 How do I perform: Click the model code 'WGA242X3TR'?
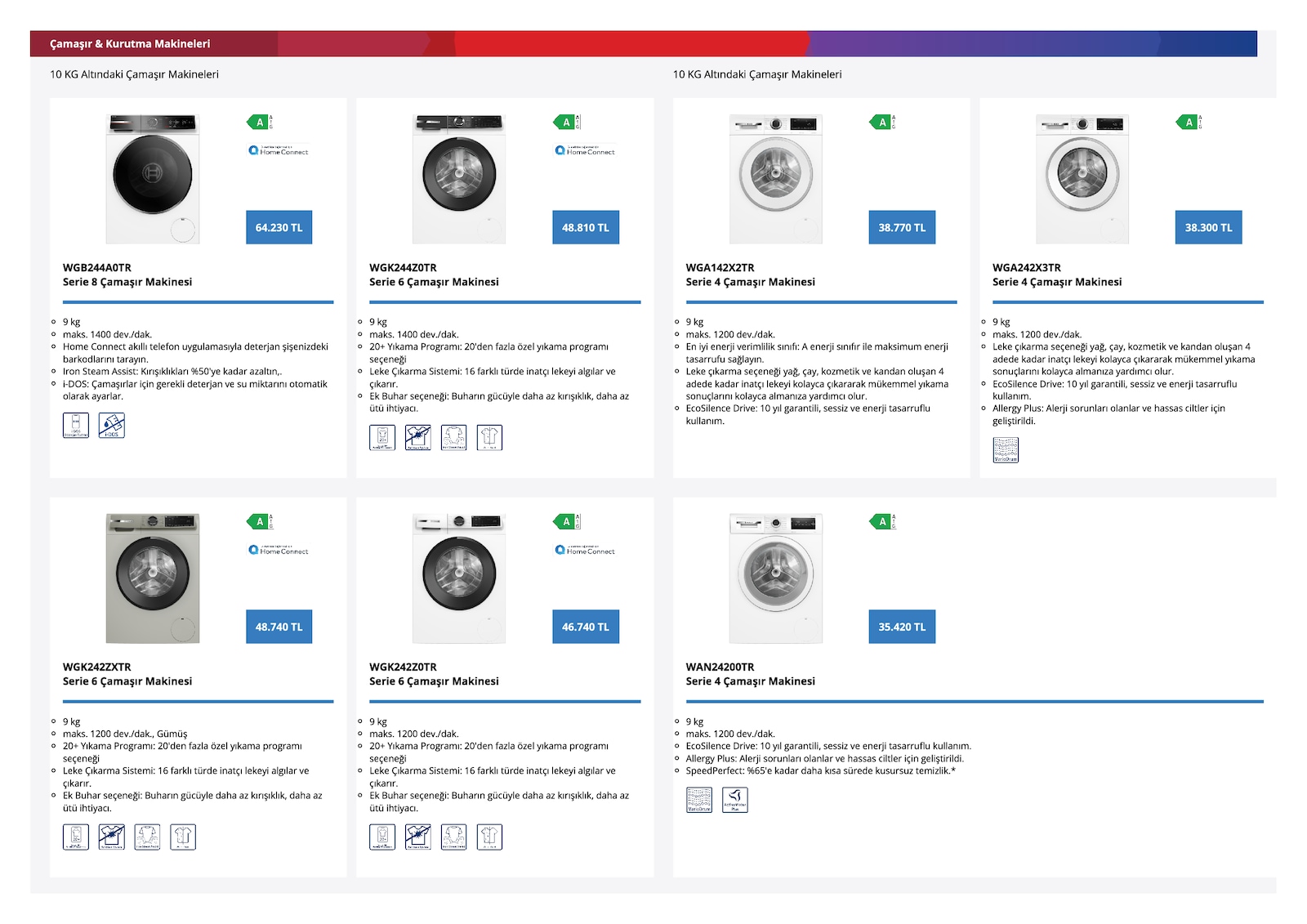coord(1027,267)
